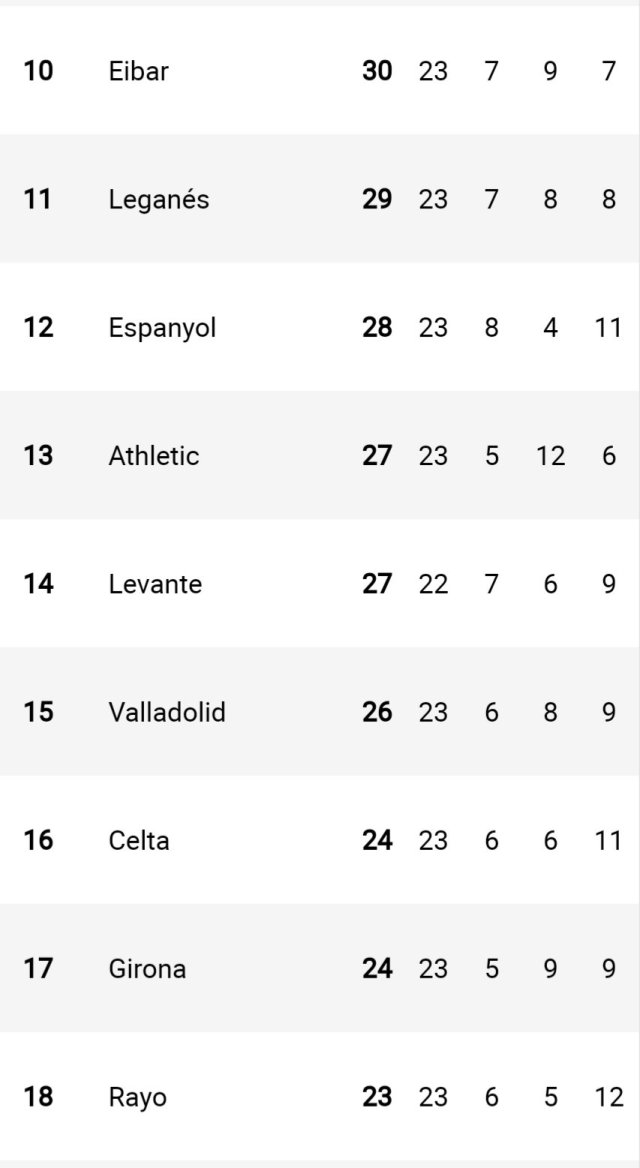The image size is (640, 1168).
Task: Open the Eibar team link
Action: click(138, 71)
